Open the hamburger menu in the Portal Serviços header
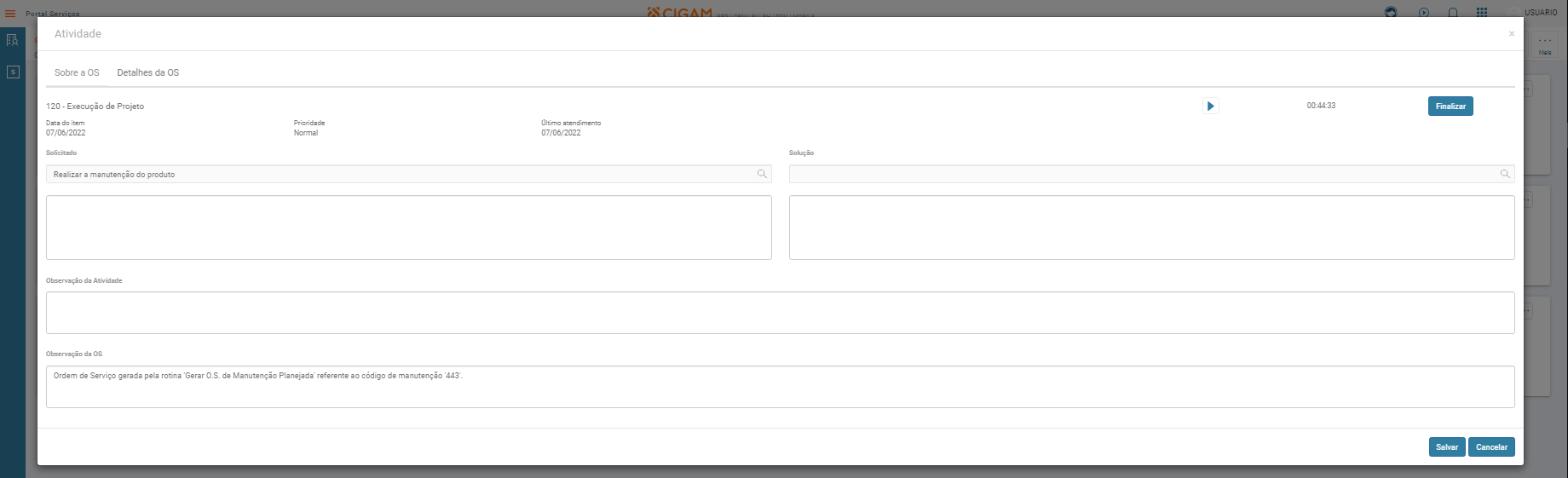The image size is (1568, 478). click(x=10, y=13)
